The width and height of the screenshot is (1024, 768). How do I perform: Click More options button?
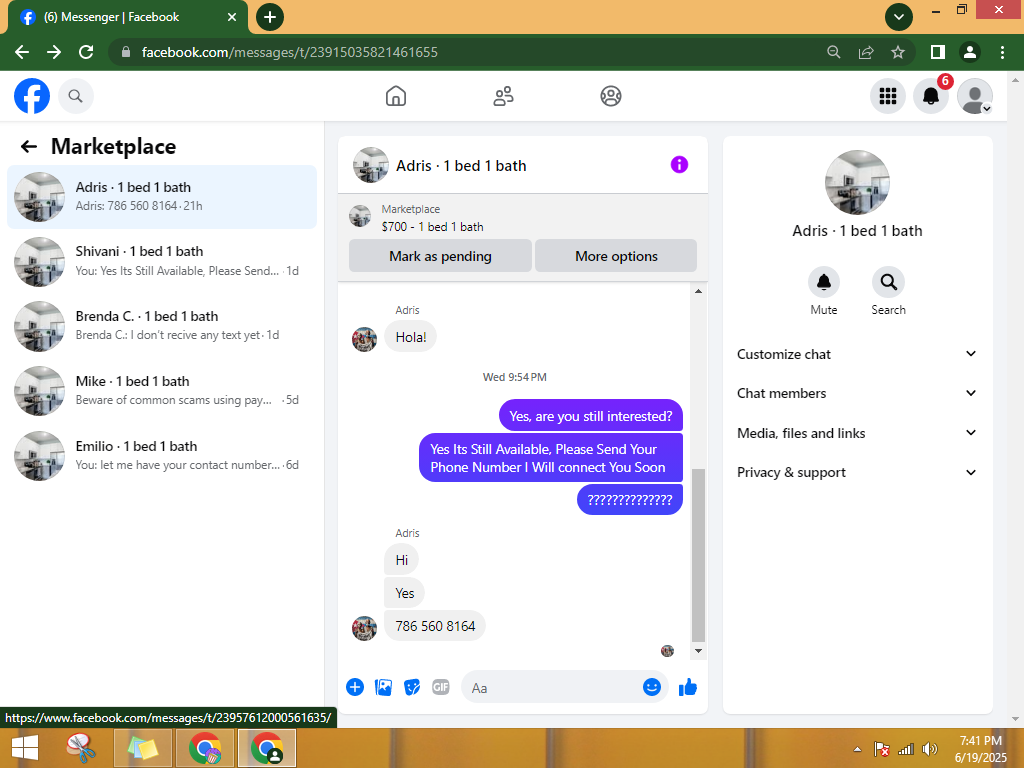pos(616,256)
